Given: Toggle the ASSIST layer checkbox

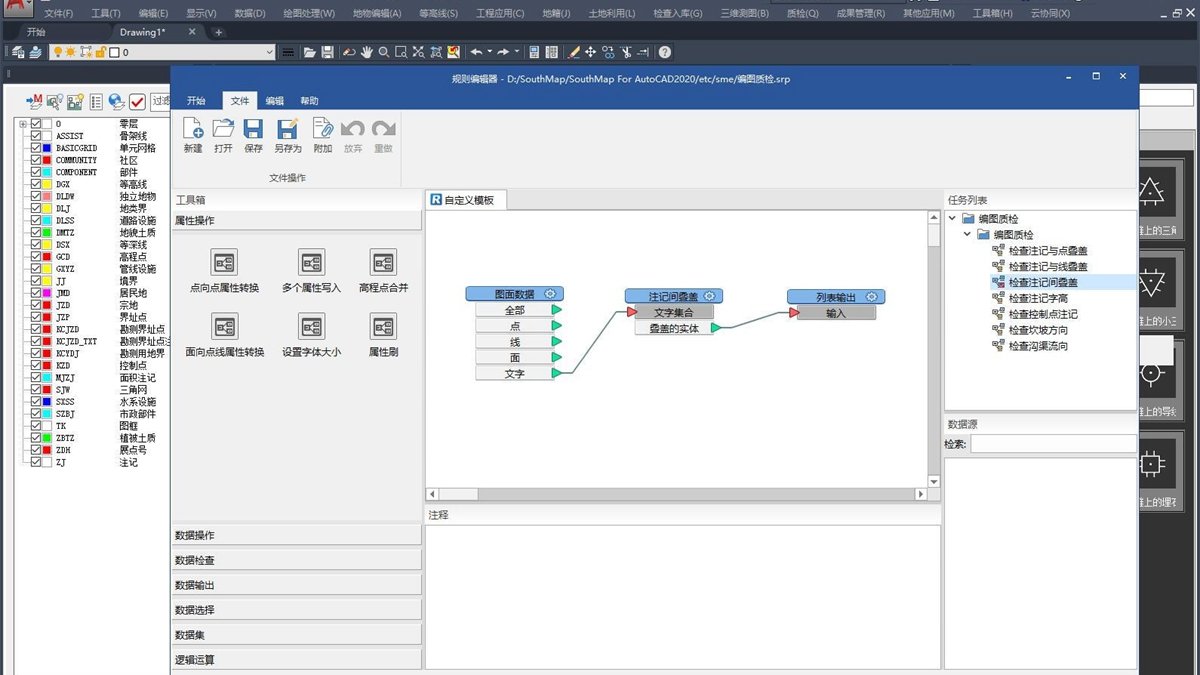Looking at the screenshot, I should 36,136.
